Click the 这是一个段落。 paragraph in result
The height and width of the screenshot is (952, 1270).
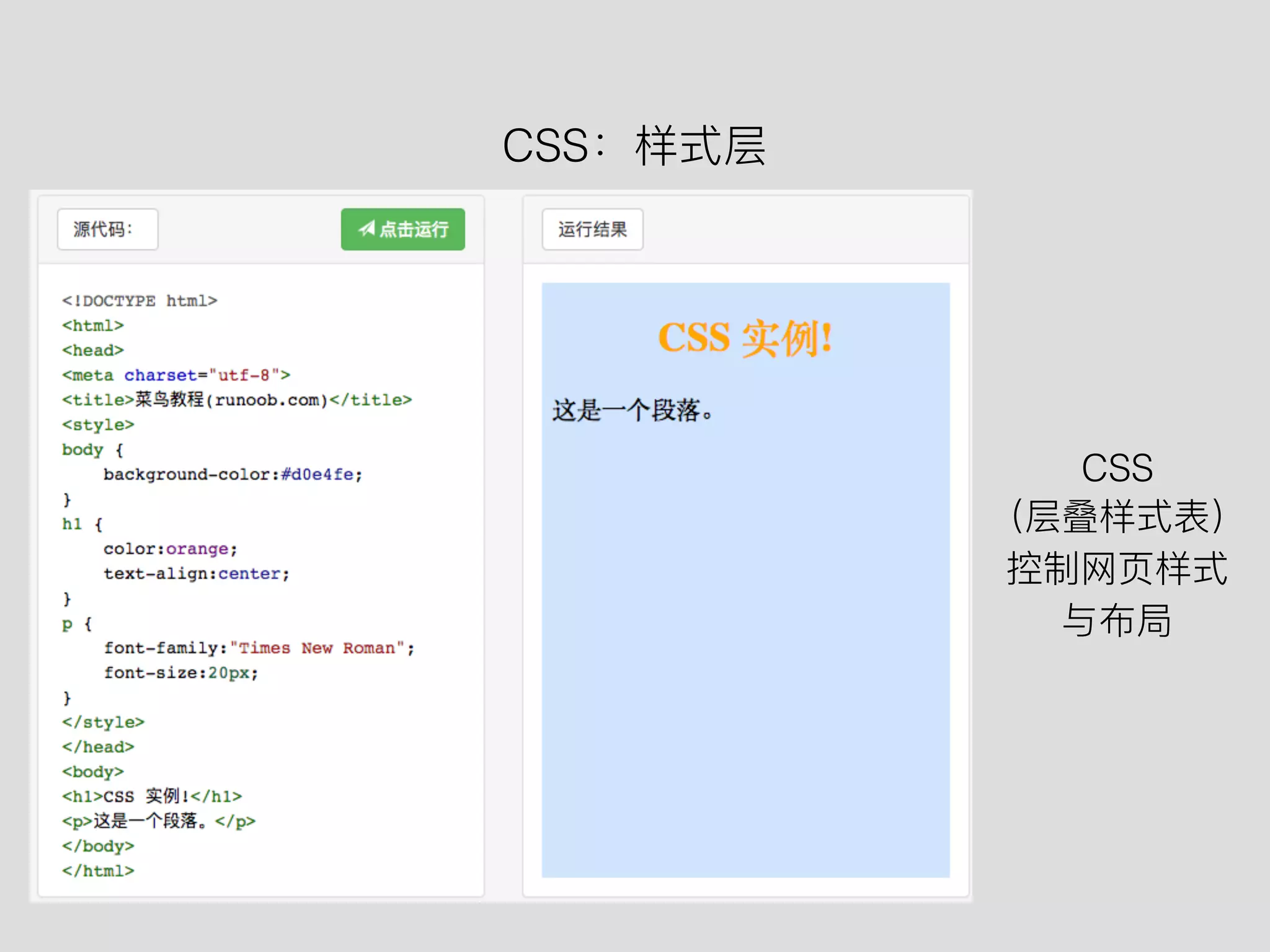(x=633, y=410)
